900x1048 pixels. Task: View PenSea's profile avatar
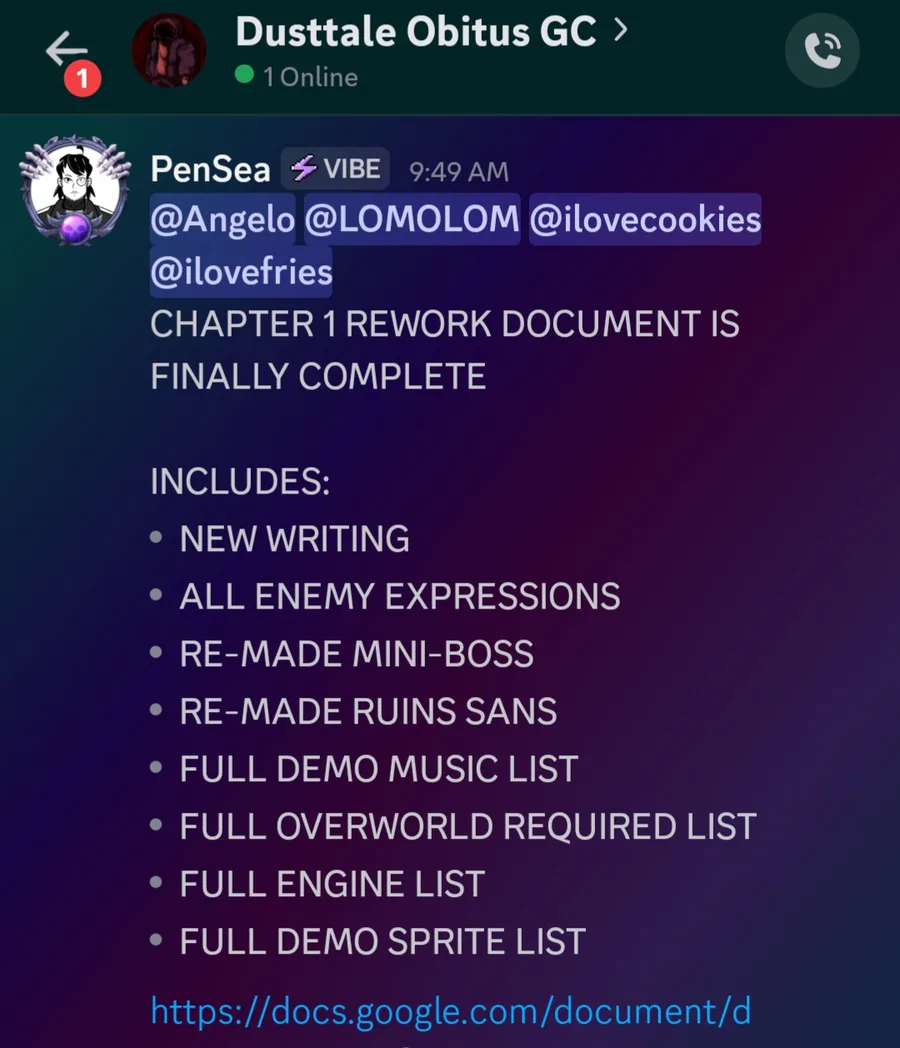[x=75, y=190]
